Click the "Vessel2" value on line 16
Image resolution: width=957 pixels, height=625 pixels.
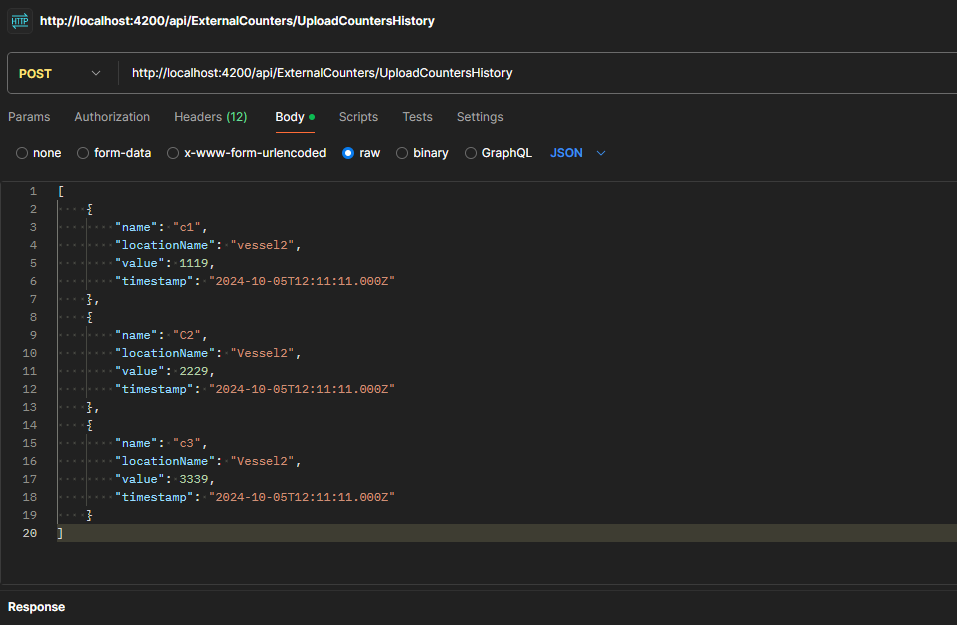click(x=262, y=461)
